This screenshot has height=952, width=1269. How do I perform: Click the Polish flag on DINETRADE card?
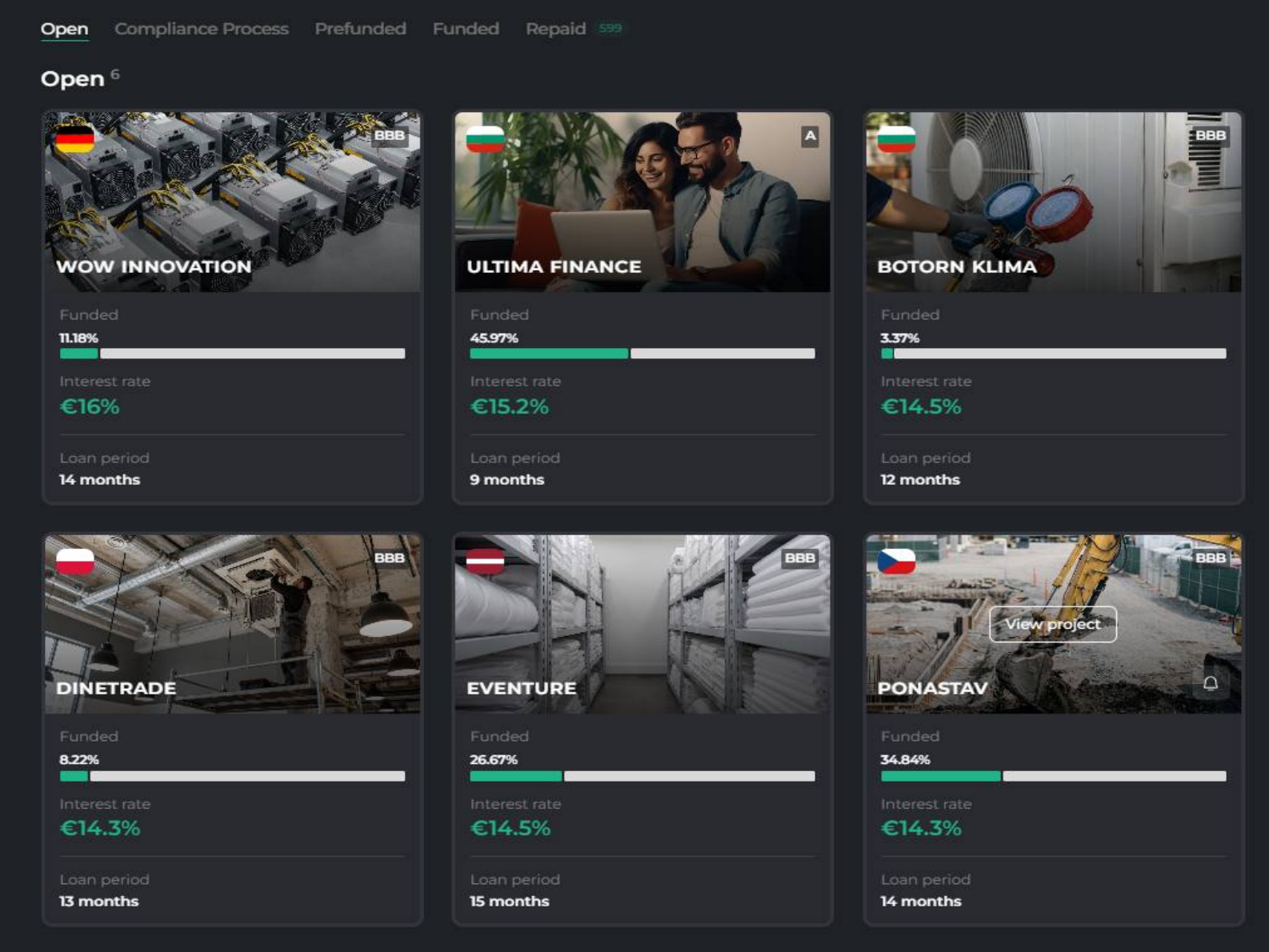[x=75, y=562]
